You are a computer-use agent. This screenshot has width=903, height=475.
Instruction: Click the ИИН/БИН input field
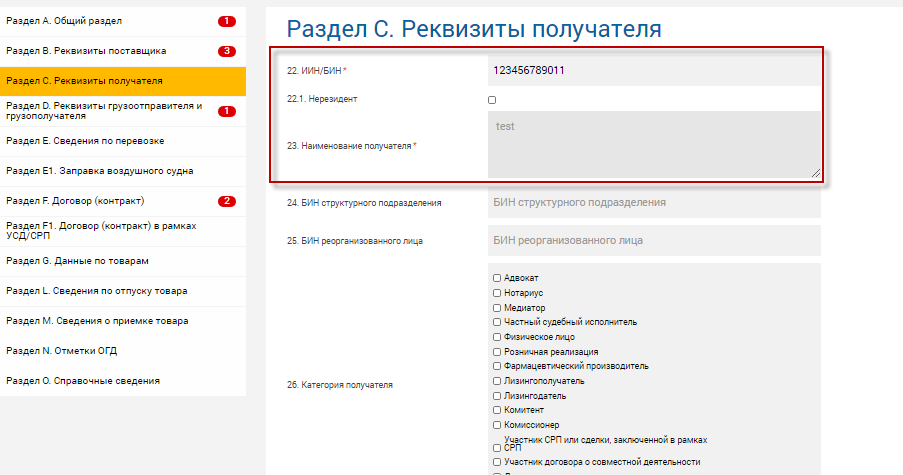[654, 70]
